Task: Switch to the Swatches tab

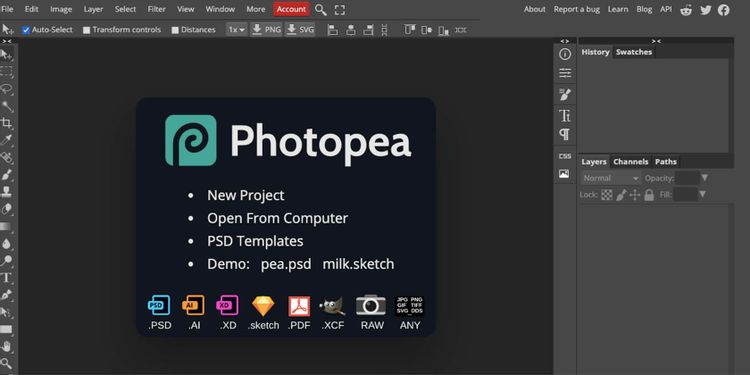Action: [x=634, y=52]
